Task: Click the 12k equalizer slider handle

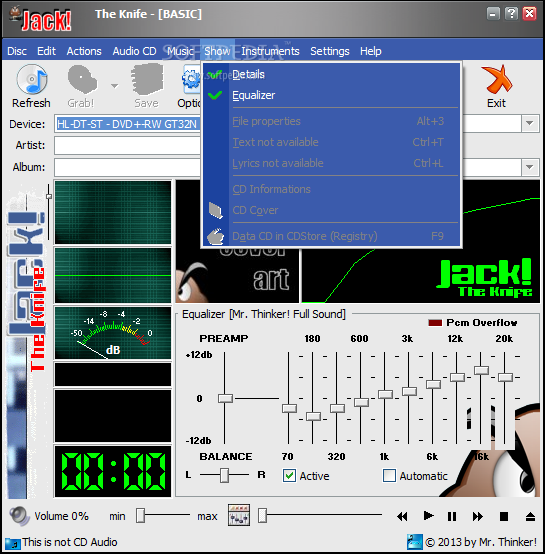Action: click(x=457, y=377)
